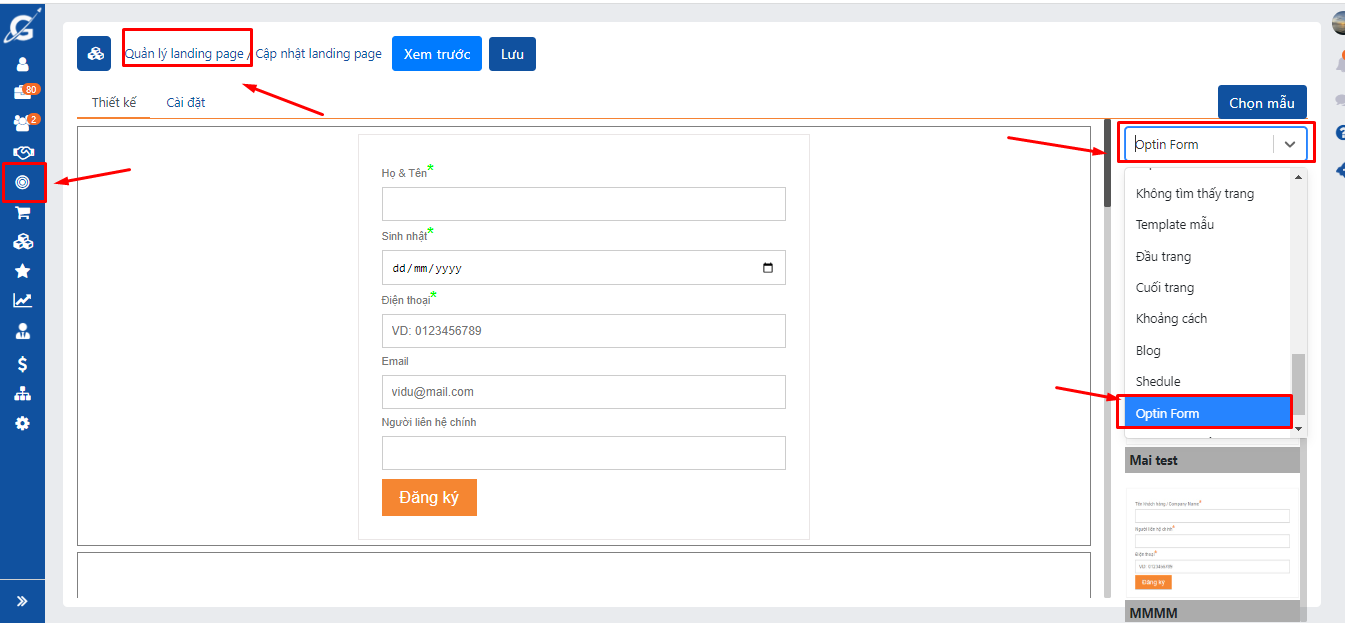The height and width of the screenshot is (623, 1345).
Task: Switch to the 'Cài đặt' tab
Action: coord(186,102)
